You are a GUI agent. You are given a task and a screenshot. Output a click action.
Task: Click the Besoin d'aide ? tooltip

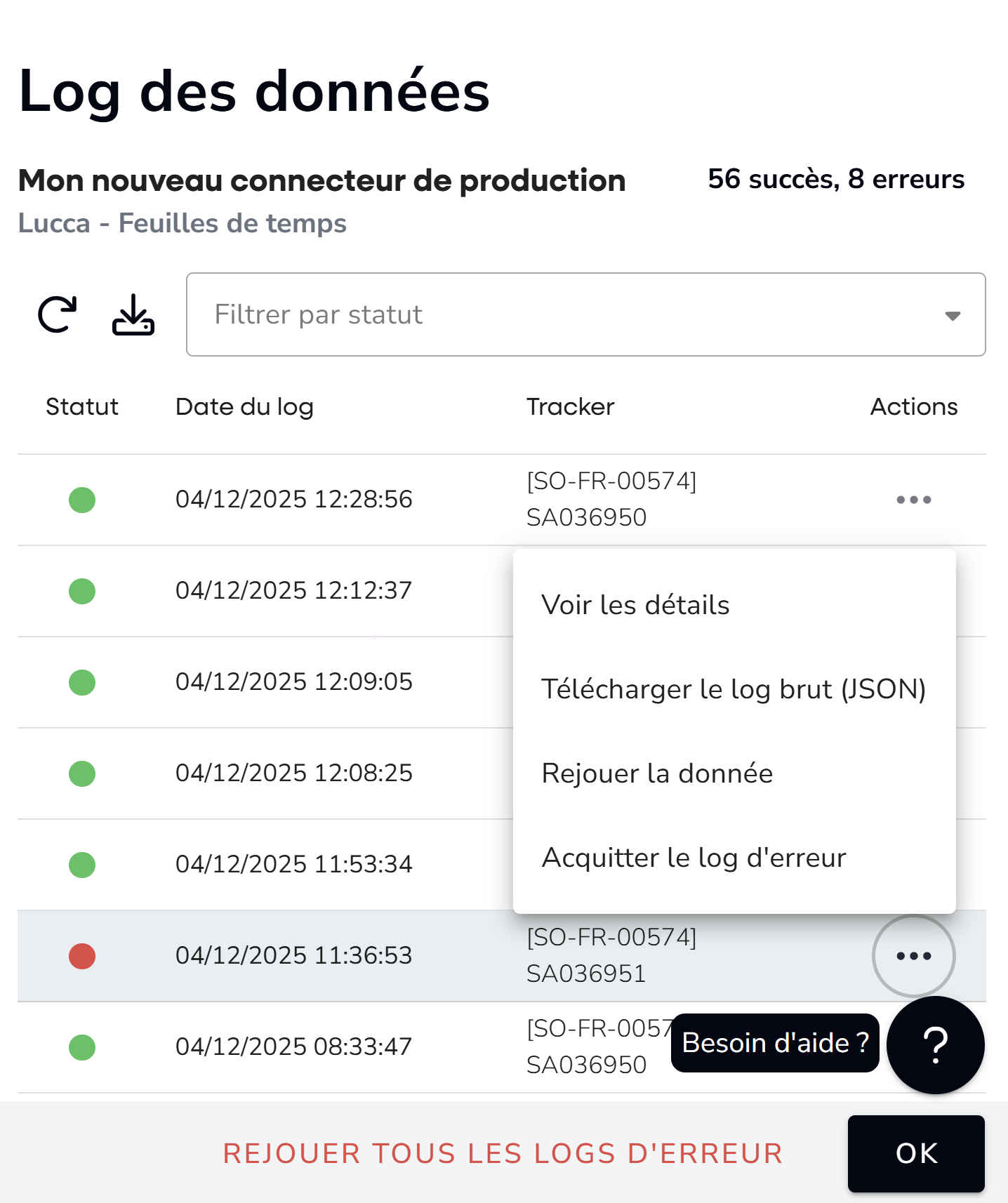(x=775, y=1043)
